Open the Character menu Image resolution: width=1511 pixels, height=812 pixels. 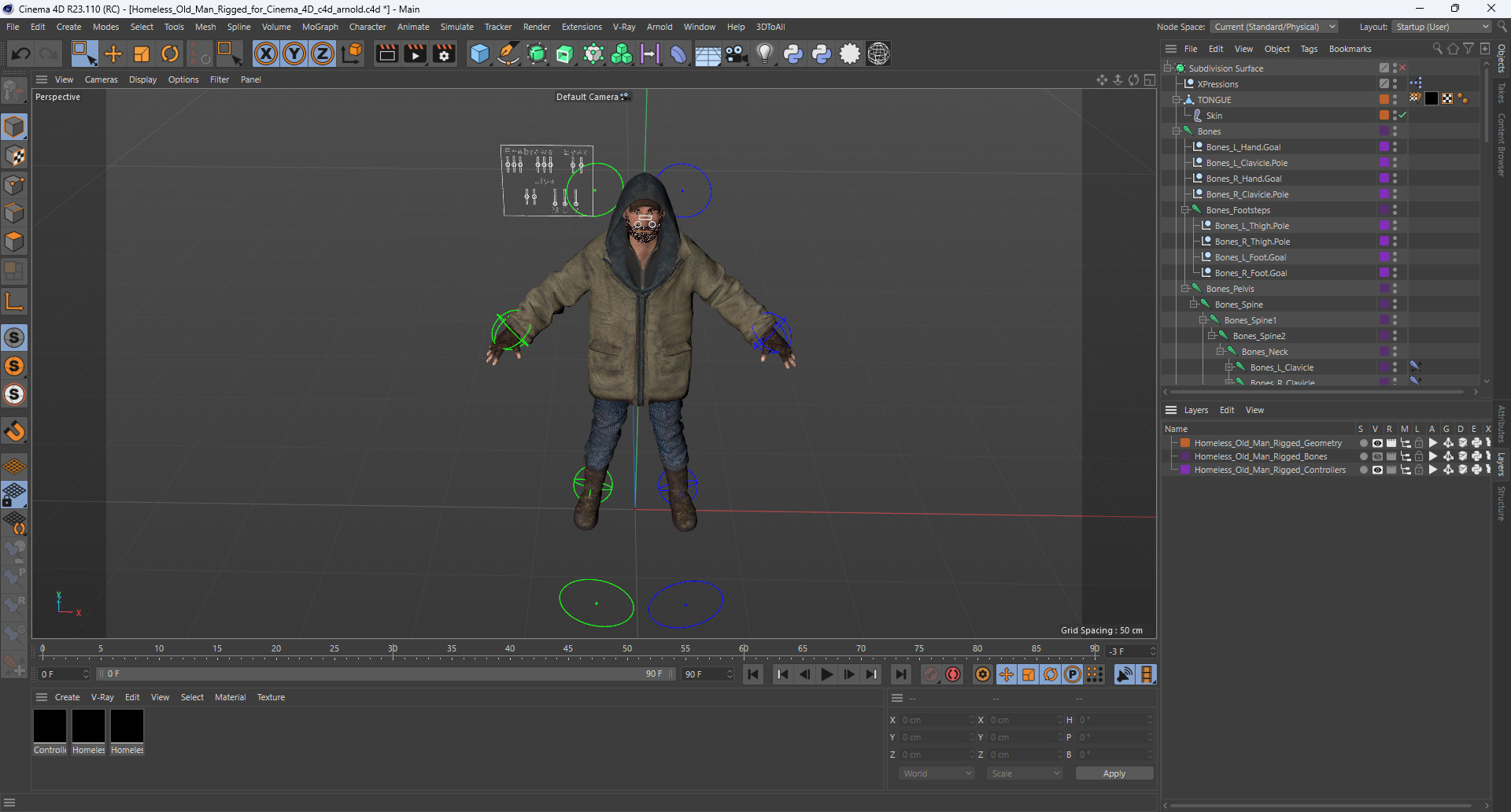368,27
